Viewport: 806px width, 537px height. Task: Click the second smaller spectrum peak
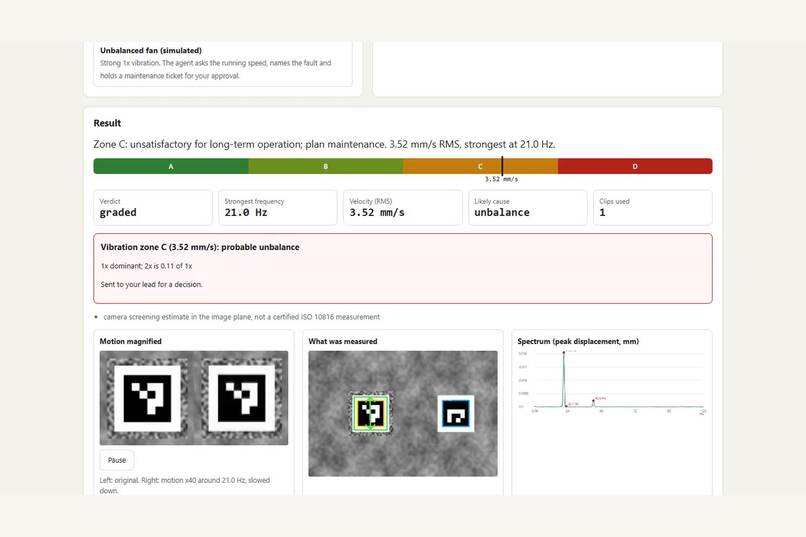[x=594, y=401]
